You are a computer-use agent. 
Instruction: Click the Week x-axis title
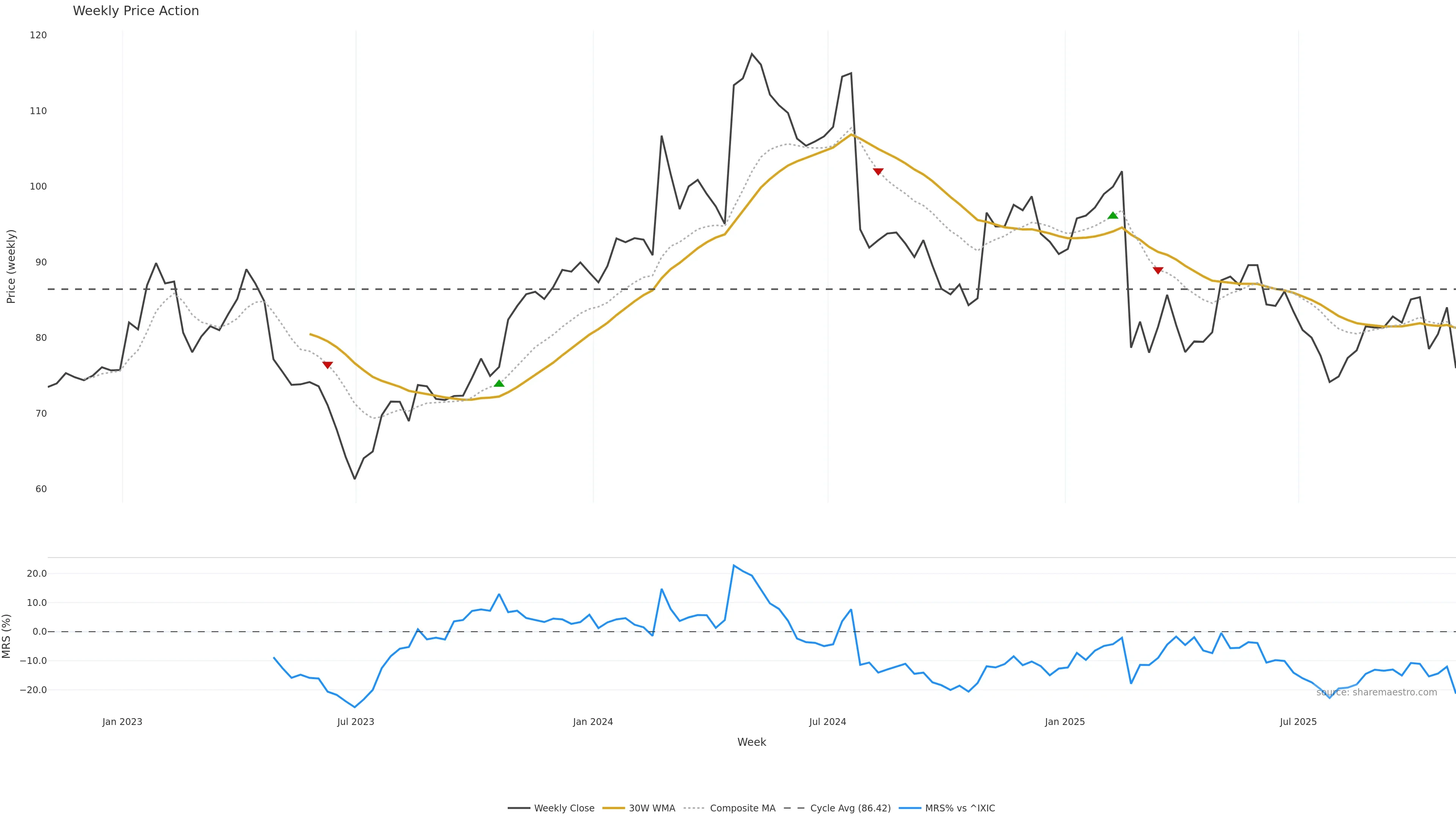[x=751, y=742]
